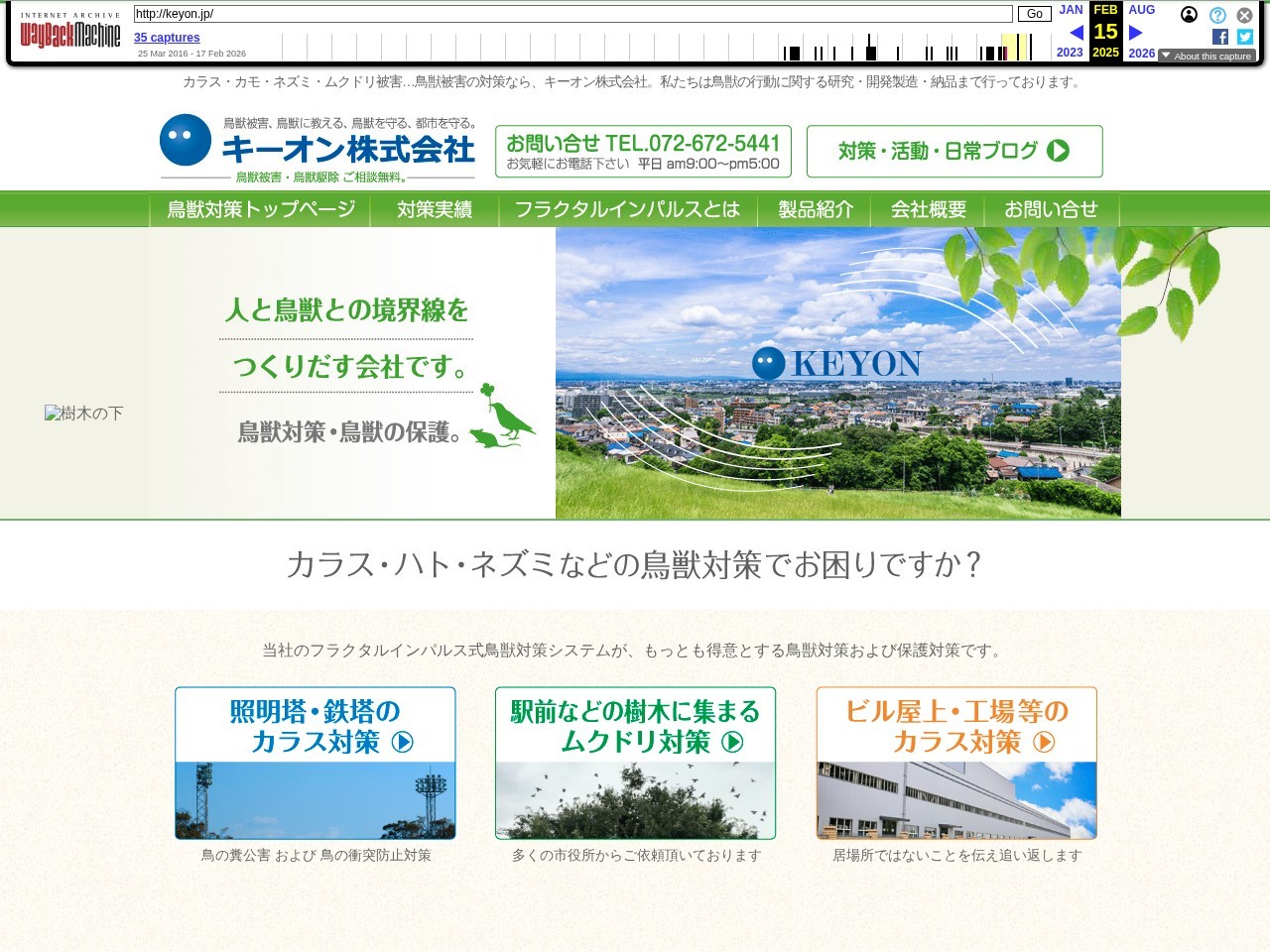The width and height of the screenshot is (1270, 952).
Task: Click the Wayback URL input field
Action: coord(572,14)
